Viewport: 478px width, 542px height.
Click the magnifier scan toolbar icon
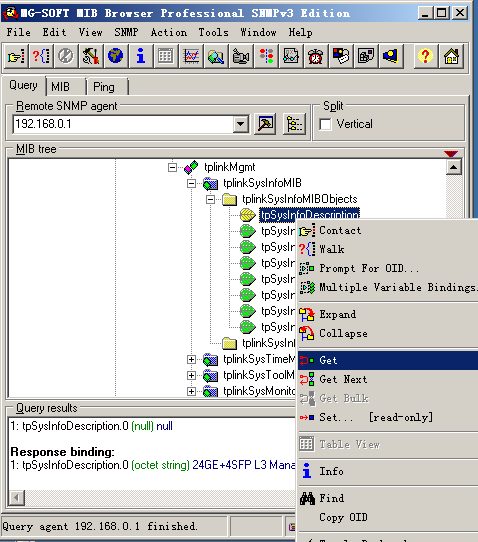coord(216,56)
